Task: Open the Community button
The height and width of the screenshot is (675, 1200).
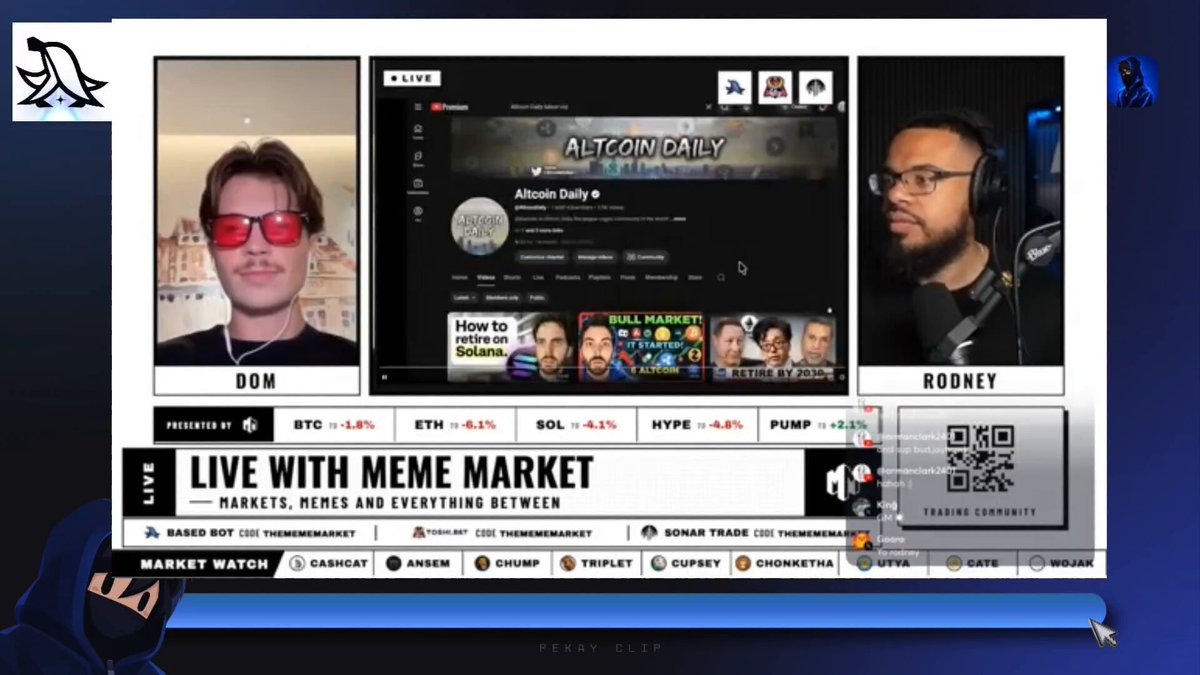Action: 646,257
